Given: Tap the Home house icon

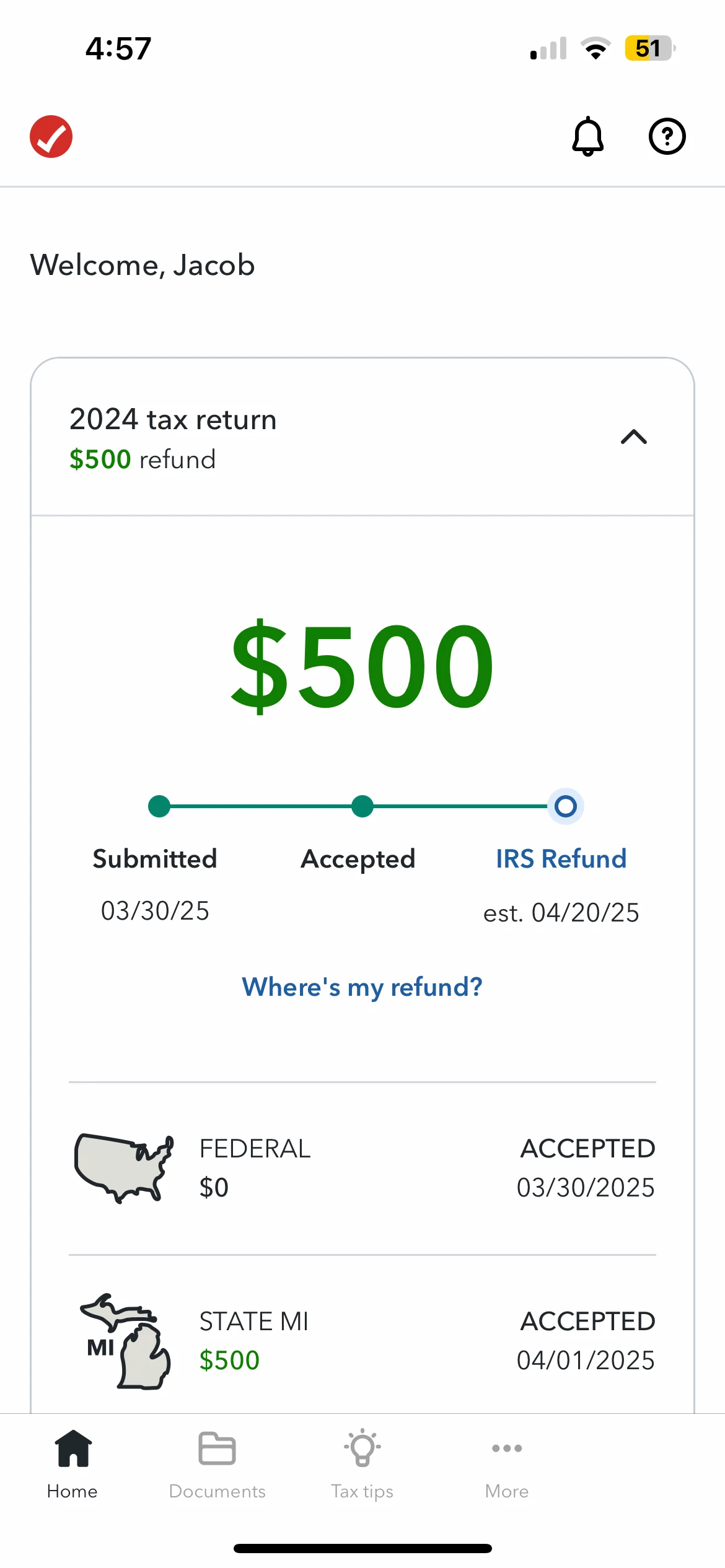Looking at the screenshot, I should (73, 1448).
